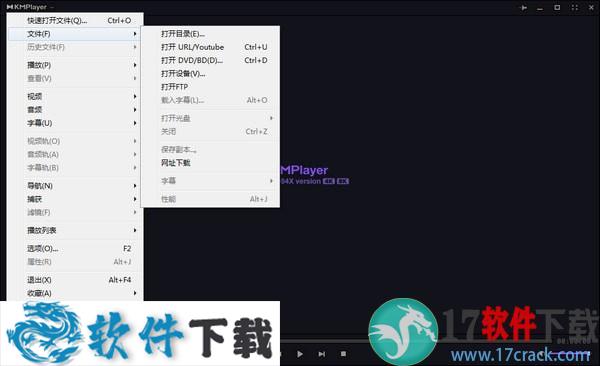The width and height of the screenshot is (600, 366).
Task: Expand the 字幕轨(B) submenu
Action: [75, 168]
